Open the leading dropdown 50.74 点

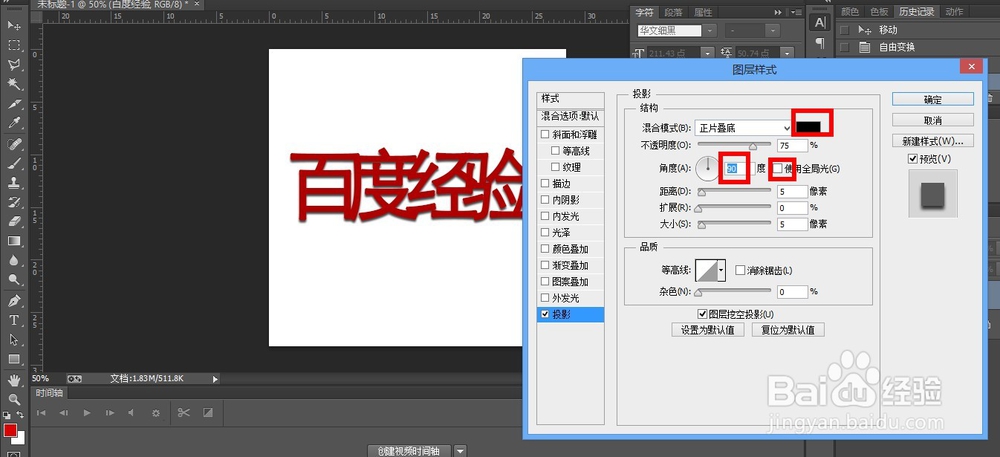click(788, 53)
